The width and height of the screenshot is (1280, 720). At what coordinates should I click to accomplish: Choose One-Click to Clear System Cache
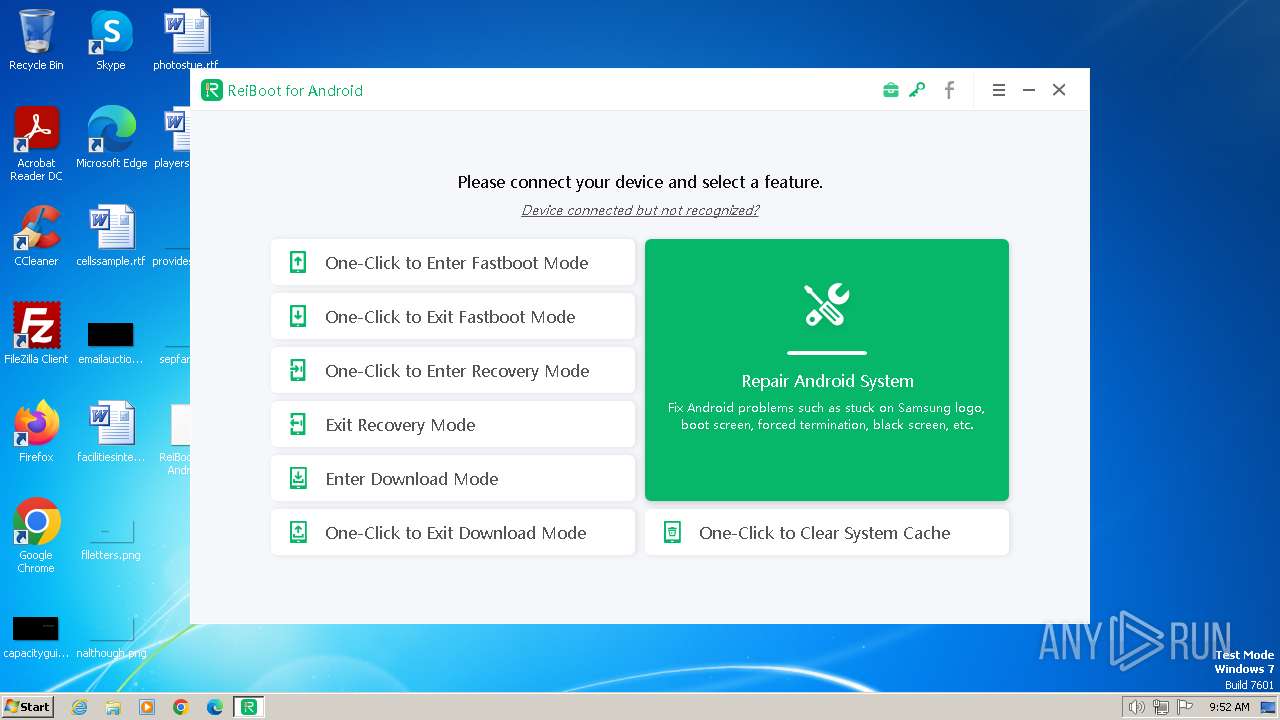pyautogui.click(x=827, y=532)
